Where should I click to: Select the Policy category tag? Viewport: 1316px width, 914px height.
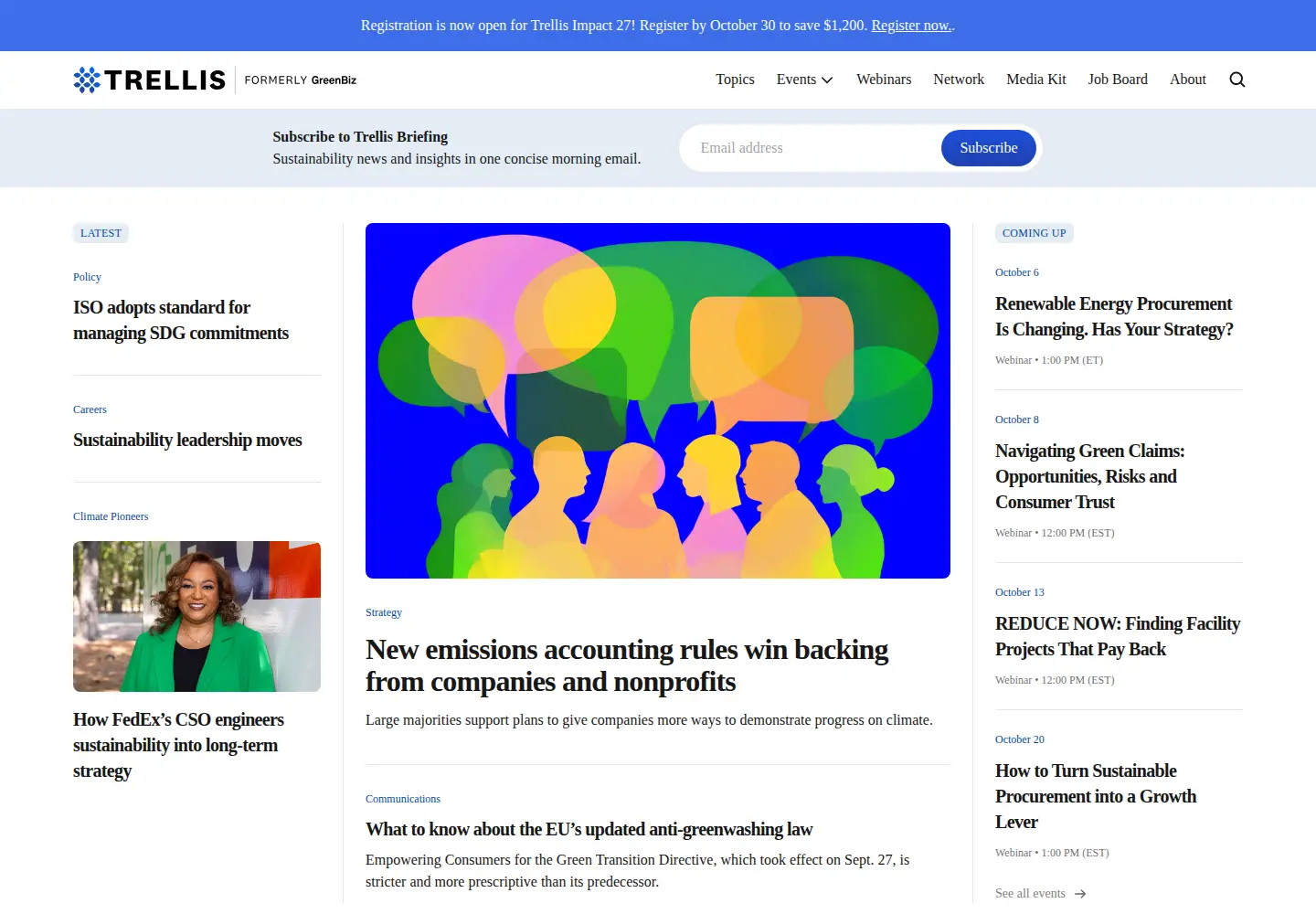87,277
